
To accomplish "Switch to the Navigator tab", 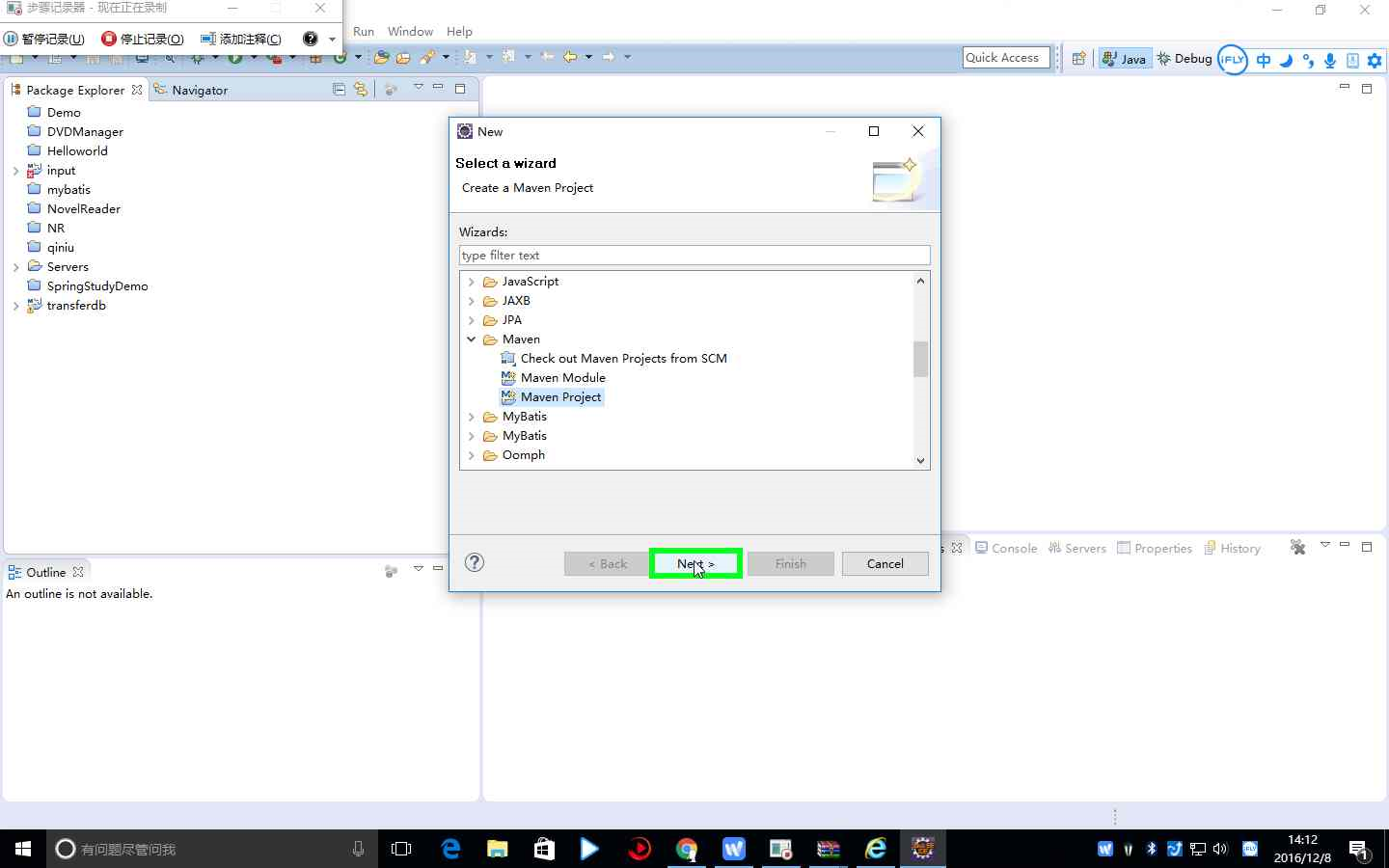I will 191,90.
